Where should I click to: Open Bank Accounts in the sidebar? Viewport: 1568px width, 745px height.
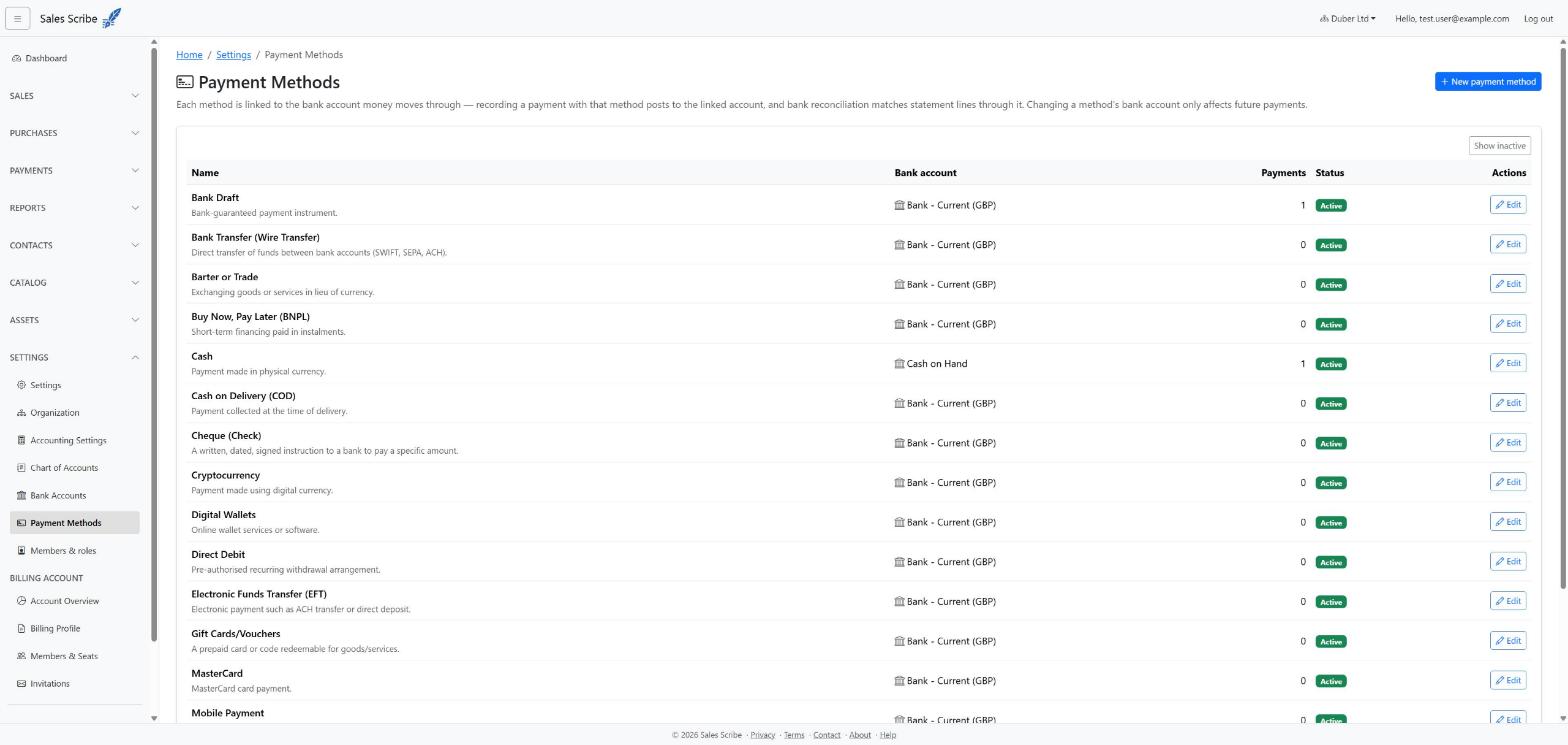tap(75, 495)
